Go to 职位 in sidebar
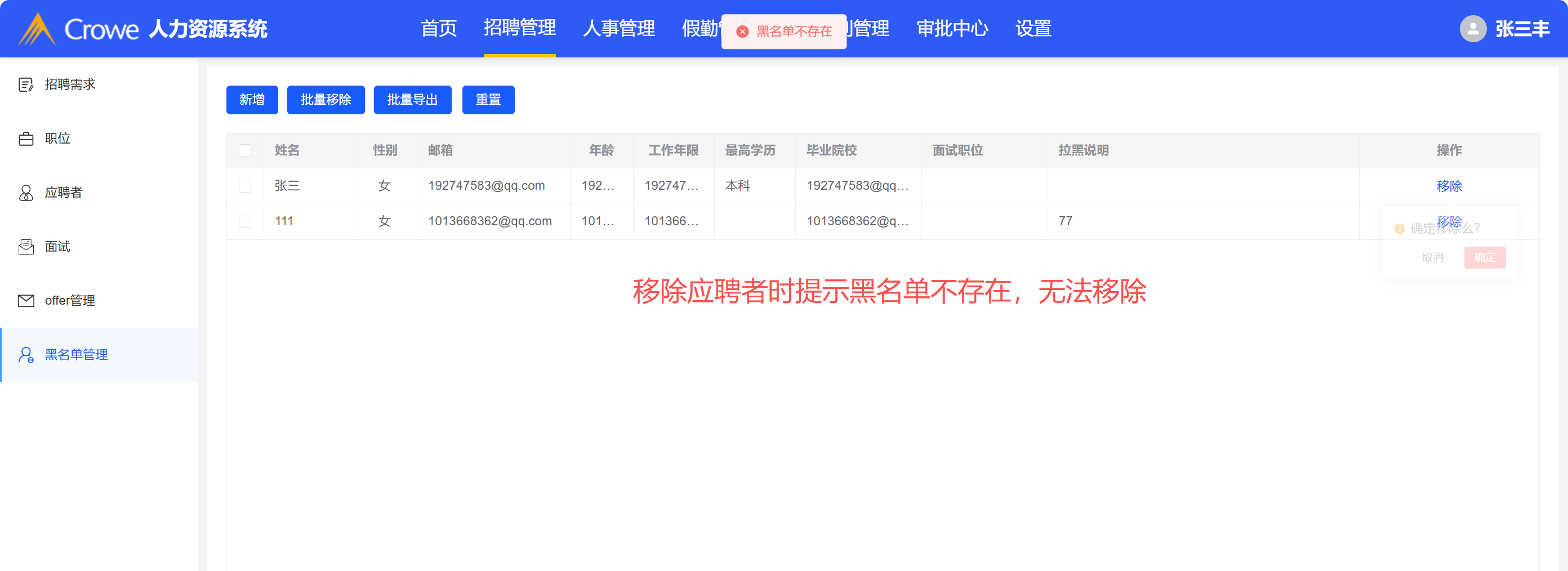 99,139
